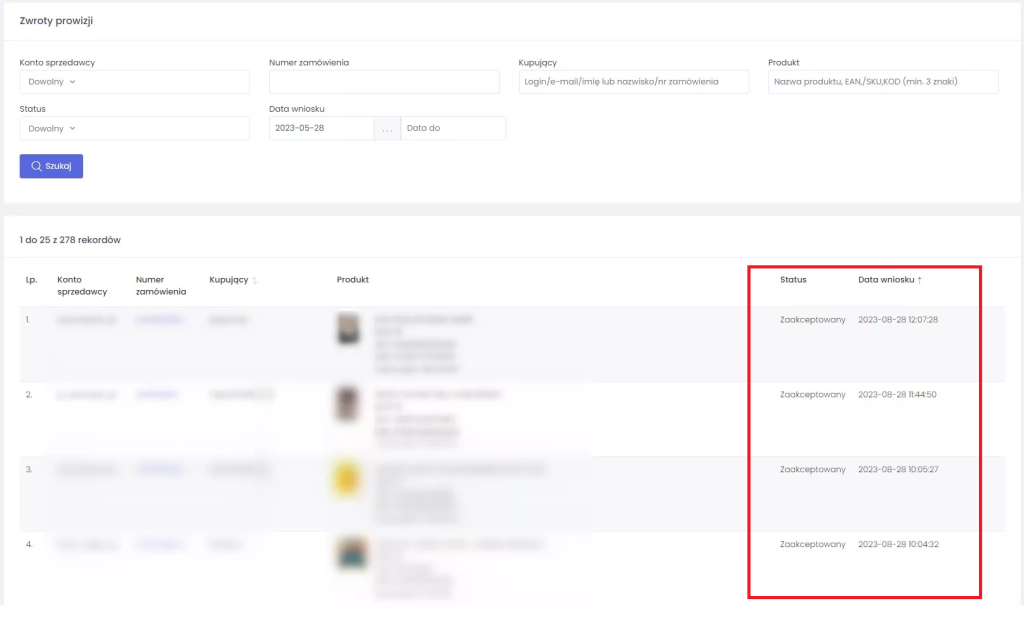1024x622 pixels.
Task: Click the blue Szukaj search button
Action: click(x=51, y=166)
